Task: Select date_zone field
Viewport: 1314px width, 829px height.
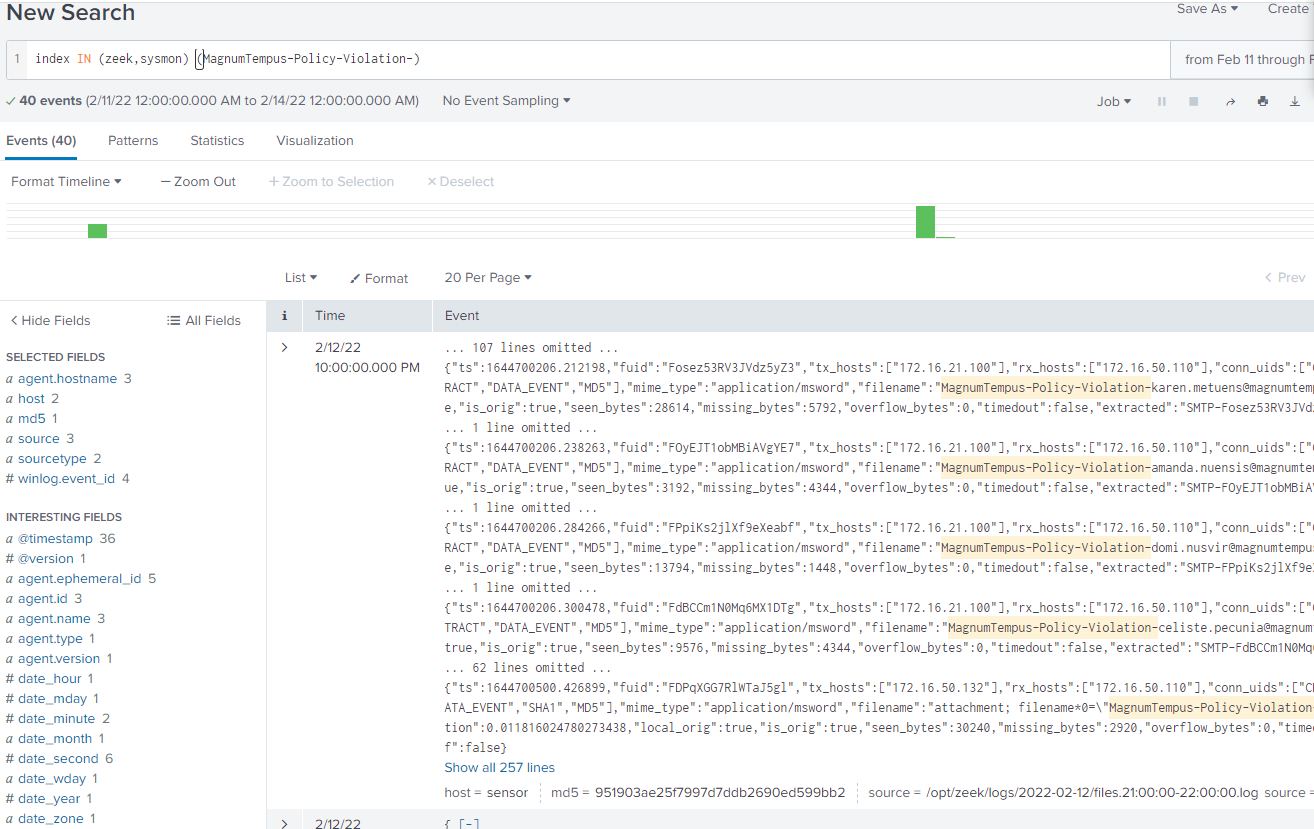Action: pyautogui.click(x=52, y=819)
